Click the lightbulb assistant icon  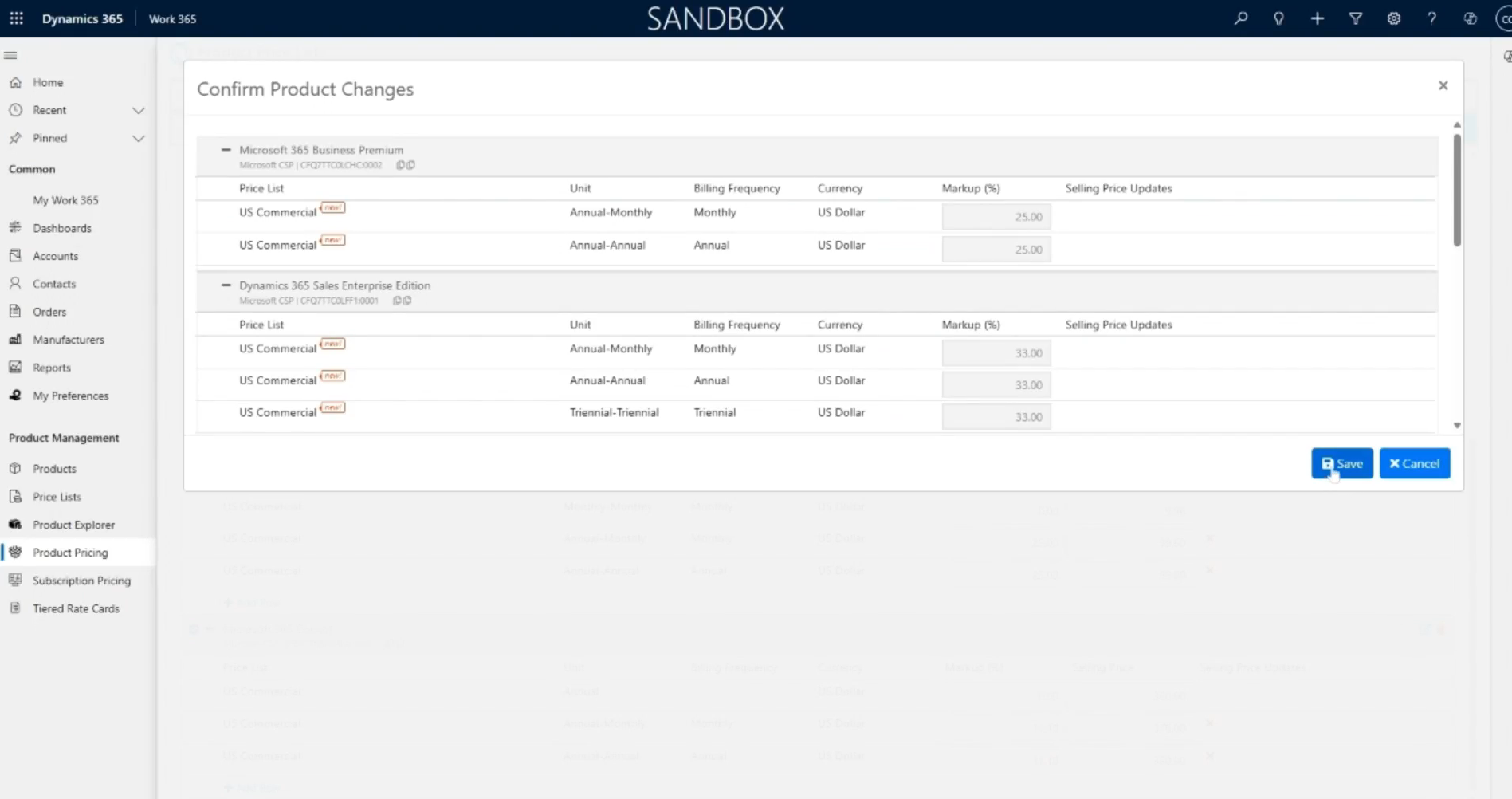tap(1278, 18)
